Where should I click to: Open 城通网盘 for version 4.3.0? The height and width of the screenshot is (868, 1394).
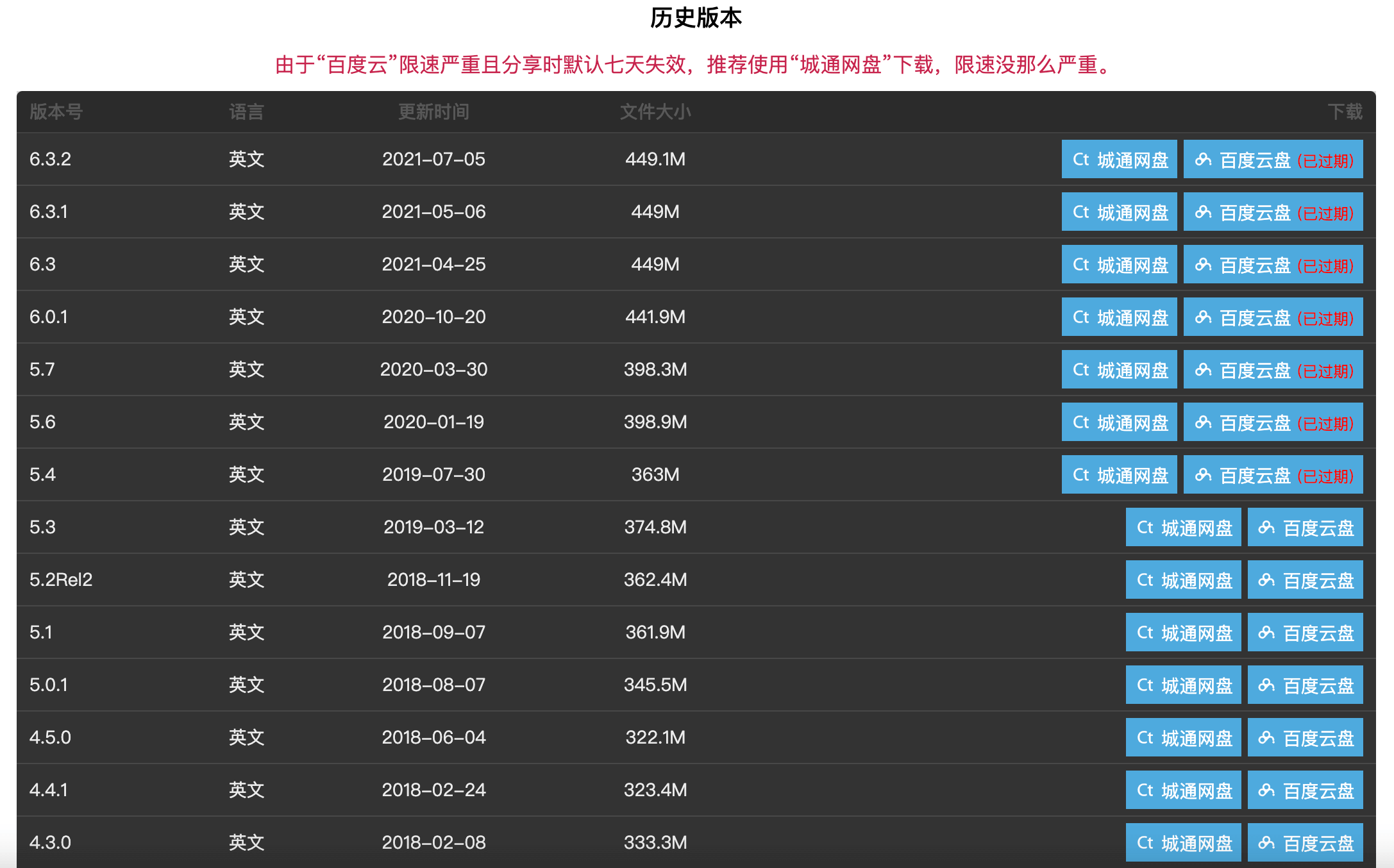click(x=1183, y=842)
